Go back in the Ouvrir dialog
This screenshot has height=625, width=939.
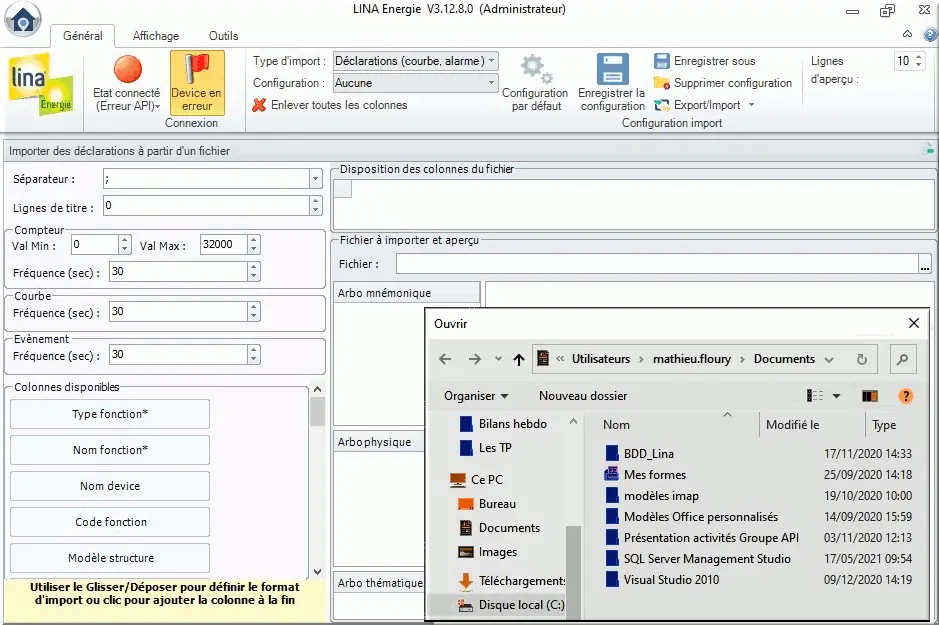[445, 359]
